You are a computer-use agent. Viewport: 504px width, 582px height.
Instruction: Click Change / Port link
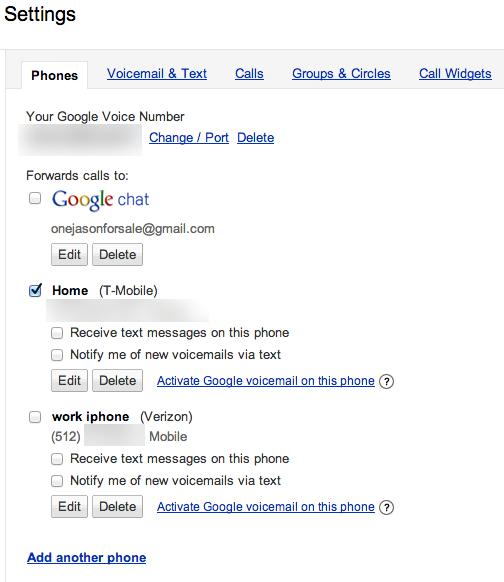189,138
